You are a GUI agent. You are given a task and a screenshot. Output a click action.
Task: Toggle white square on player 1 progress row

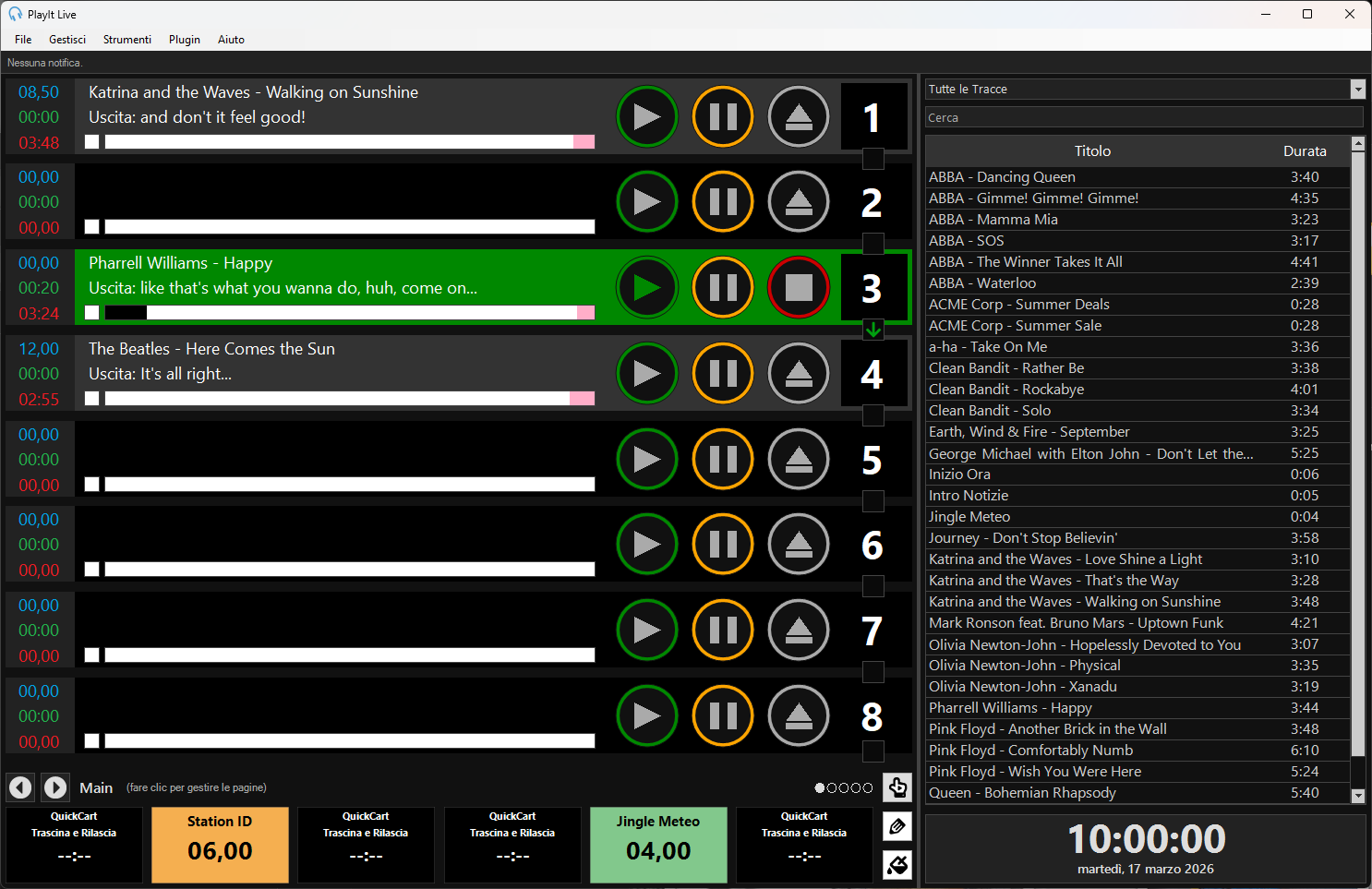pos(91,141)
